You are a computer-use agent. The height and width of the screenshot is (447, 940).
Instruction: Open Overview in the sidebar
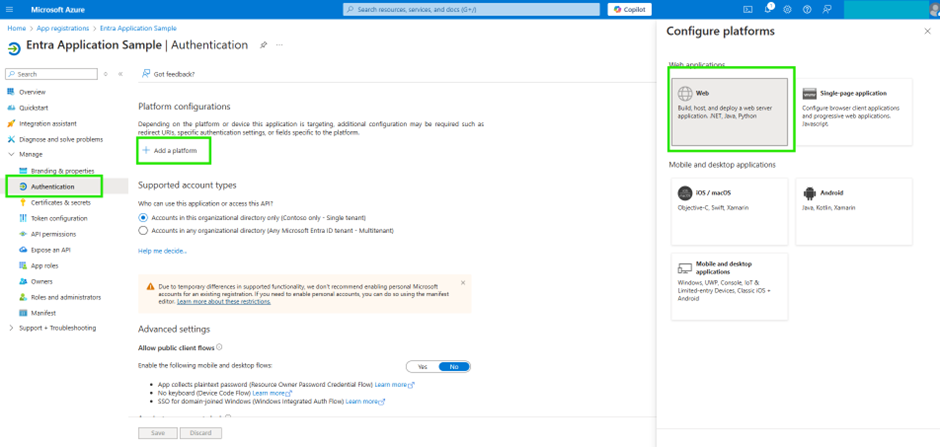point(32,92)
